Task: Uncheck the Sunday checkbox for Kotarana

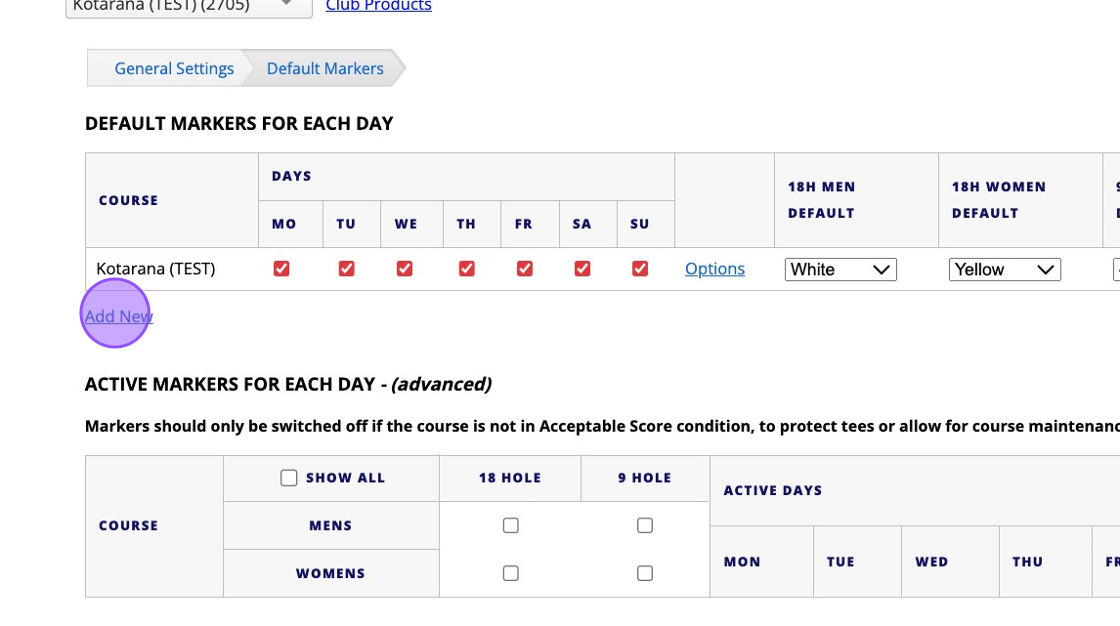Action: (x=640, y=269)
